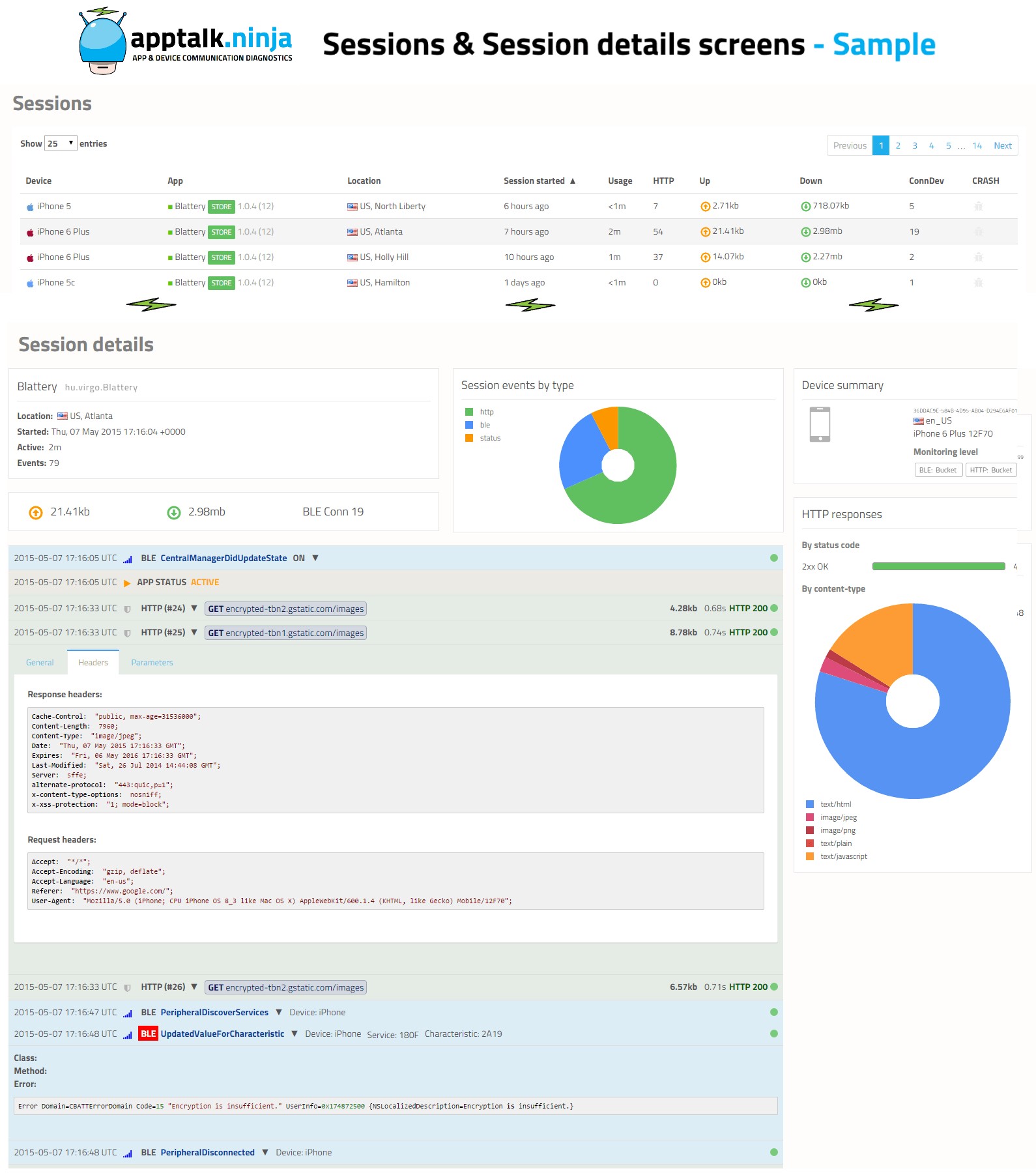1036x1173 pixels.
Task: Expand PeripheralDisconnected event arrow
Action: click(x=265, y=1152)
